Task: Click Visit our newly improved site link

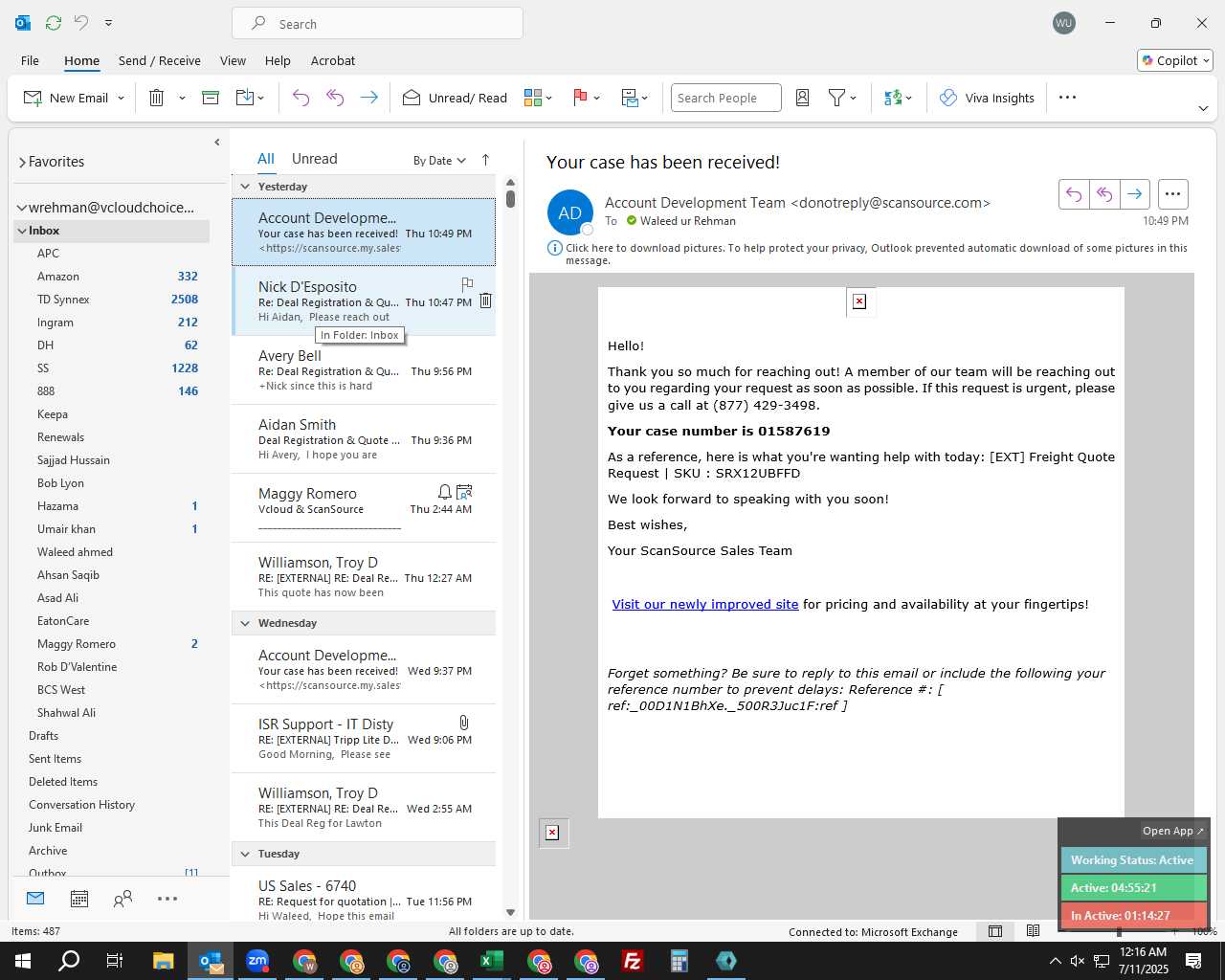Action: point(705,604)
